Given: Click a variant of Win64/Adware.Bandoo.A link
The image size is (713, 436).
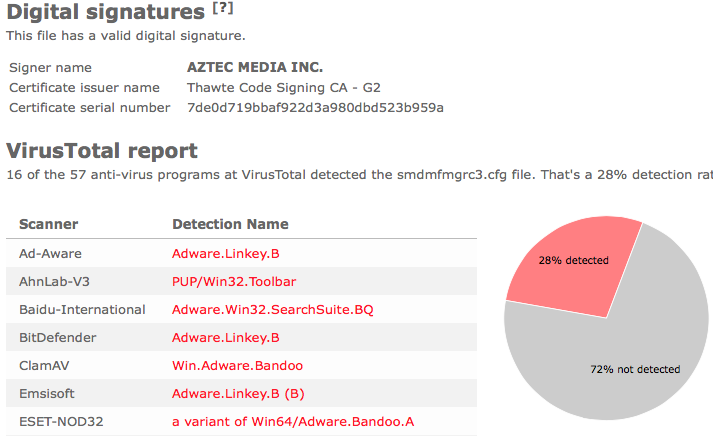Looking at the screenshot, I should pyautogui.click(x=293, y=422).
